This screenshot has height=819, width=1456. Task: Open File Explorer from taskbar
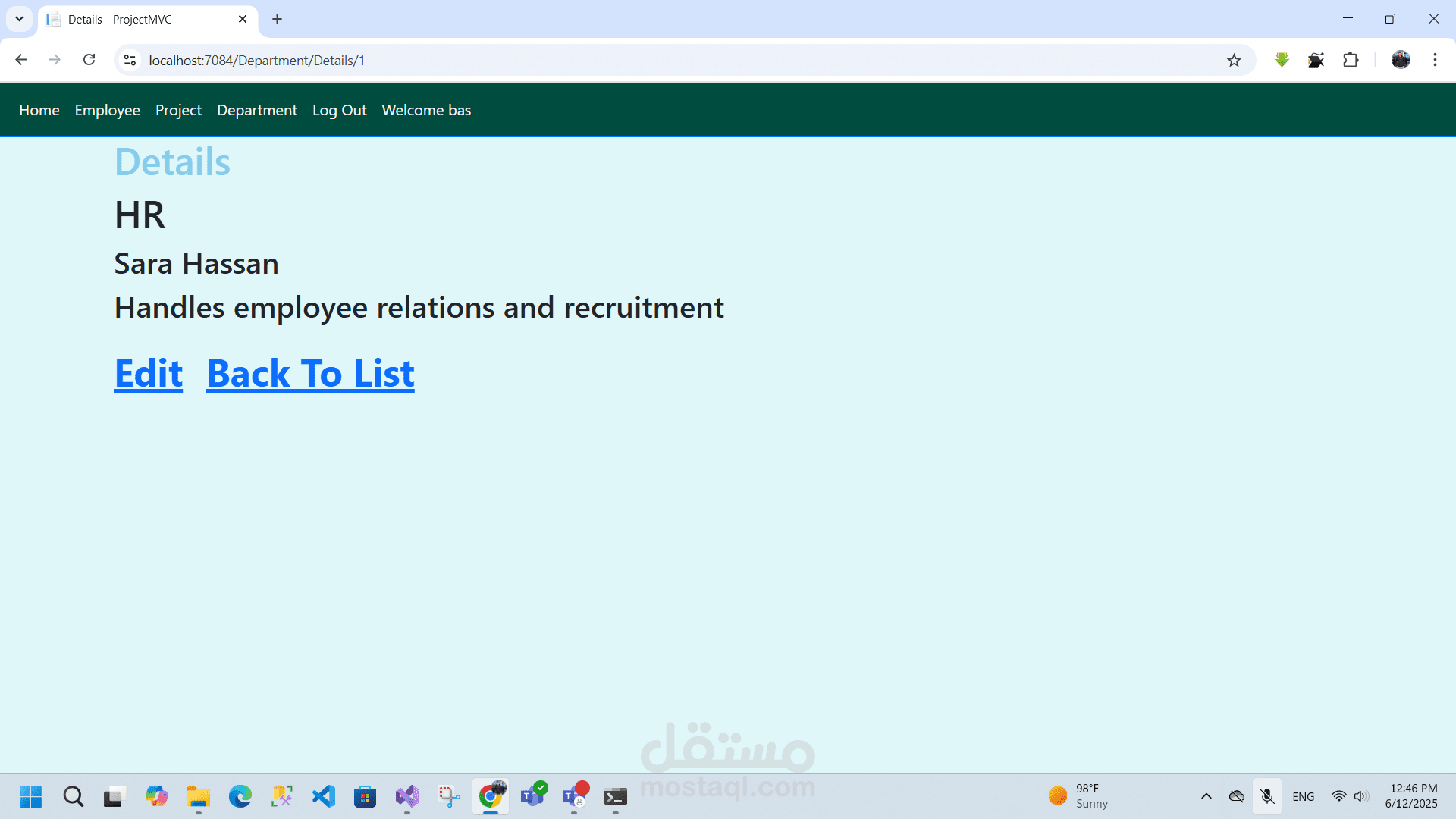[x=199, y=796]
